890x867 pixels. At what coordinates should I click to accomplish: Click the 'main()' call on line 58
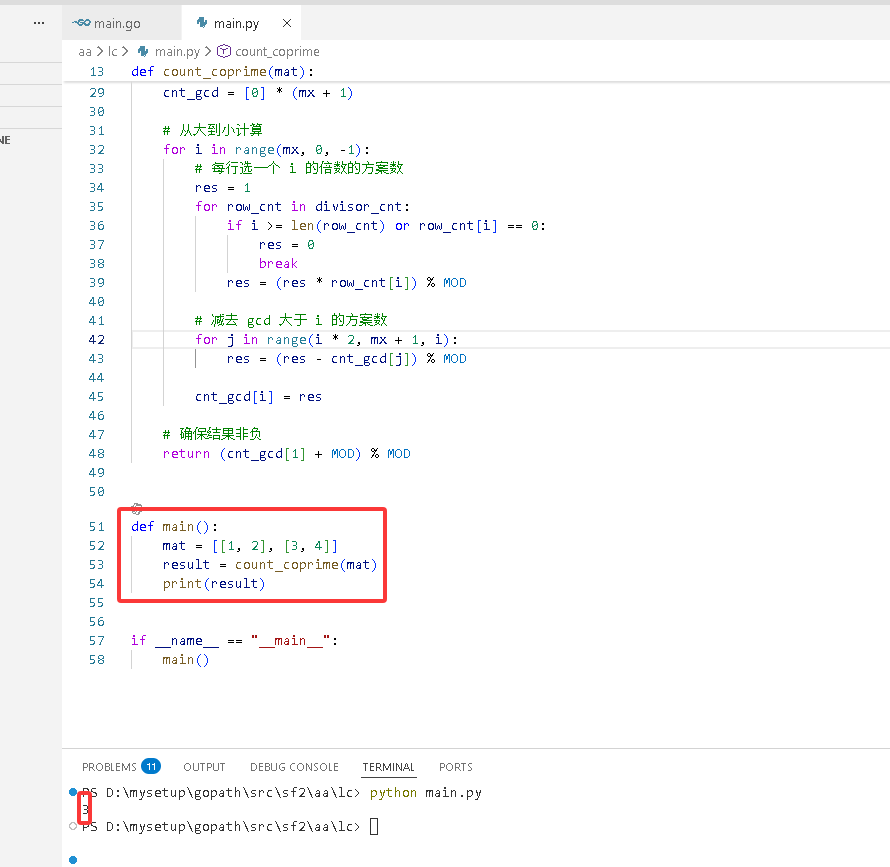coord(186,660)
